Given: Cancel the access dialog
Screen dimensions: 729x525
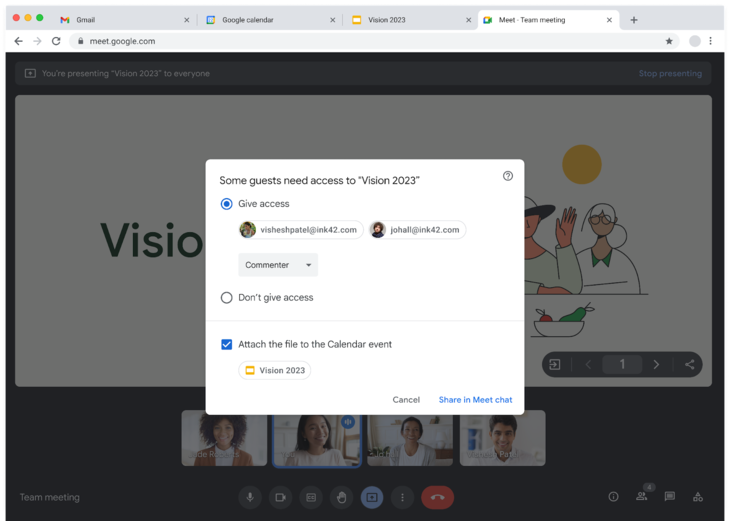Looking at the screenshot, I should pos(406,400).
